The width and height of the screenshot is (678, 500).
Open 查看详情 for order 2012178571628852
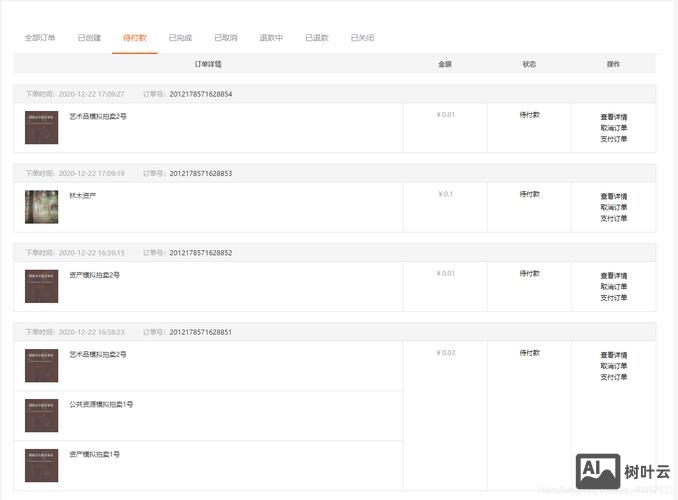(x=614, y=276)
